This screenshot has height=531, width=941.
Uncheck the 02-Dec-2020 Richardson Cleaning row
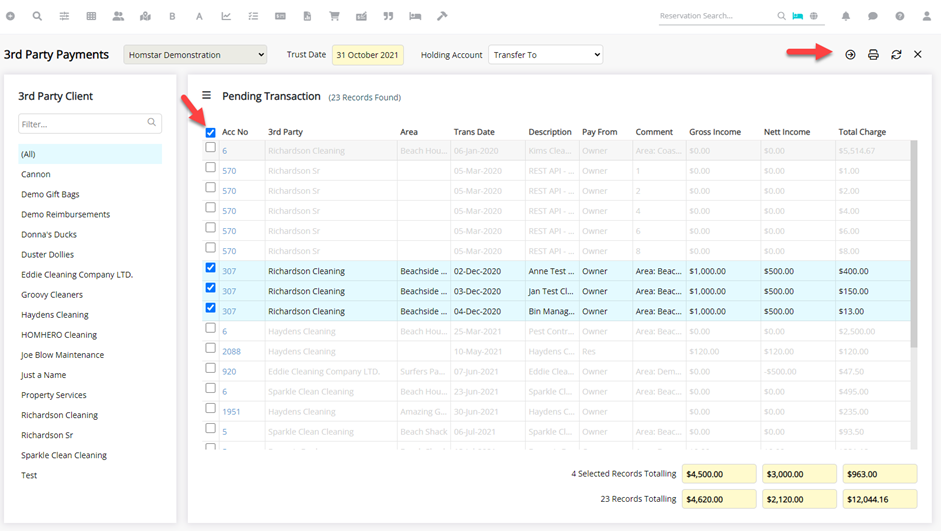tap(210, 268)
